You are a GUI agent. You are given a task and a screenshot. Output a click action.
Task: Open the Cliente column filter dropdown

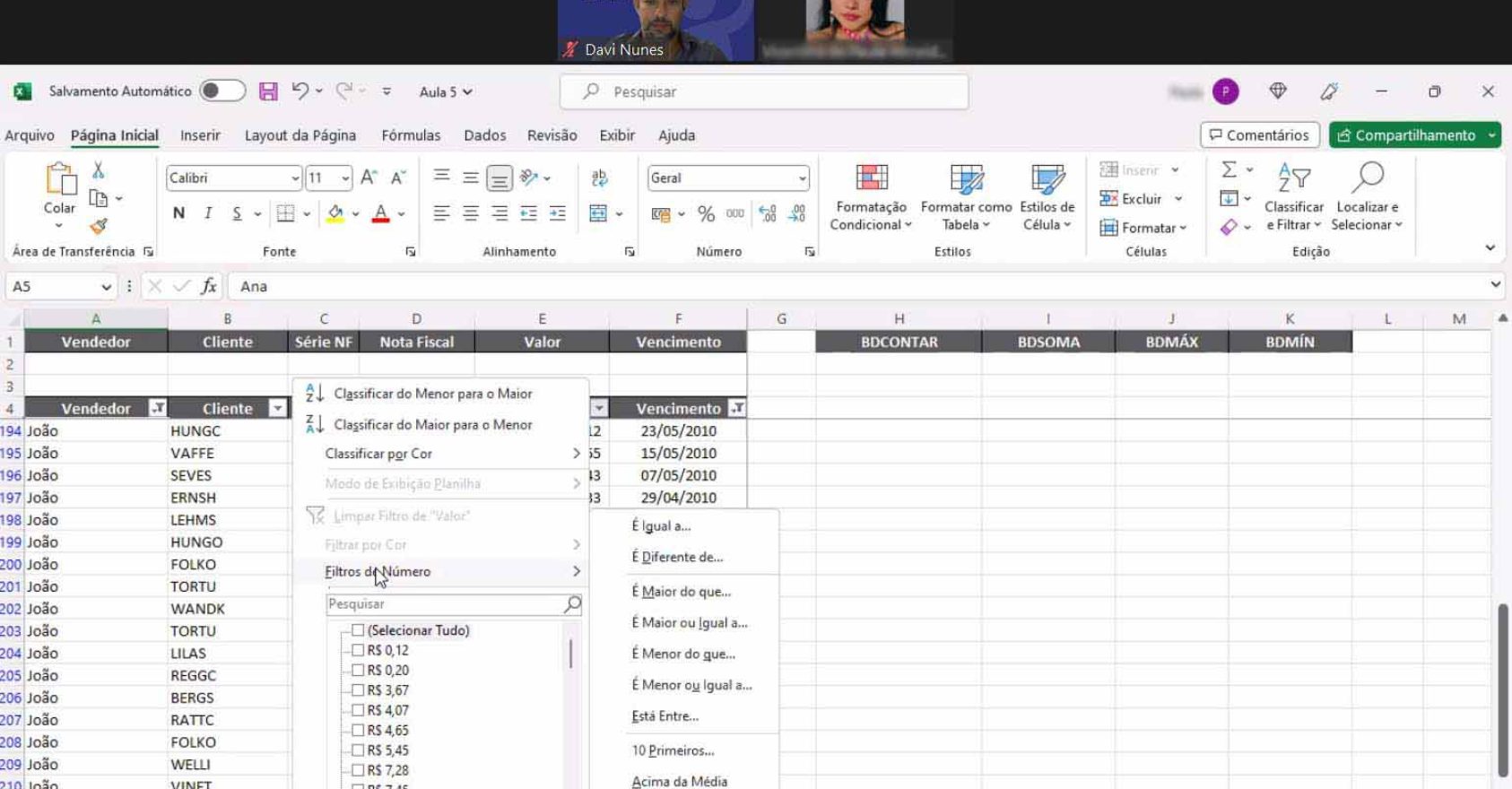(277, 409)
